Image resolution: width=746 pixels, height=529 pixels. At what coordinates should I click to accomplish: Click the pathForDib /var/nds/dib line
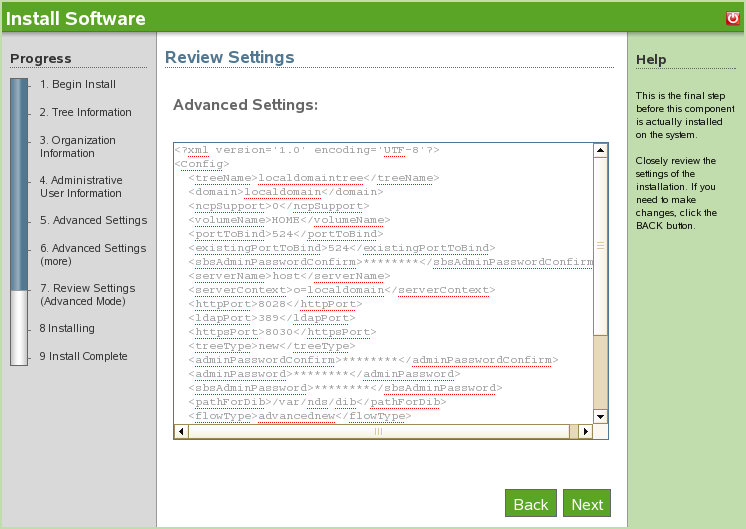click(x=317, y=402)
